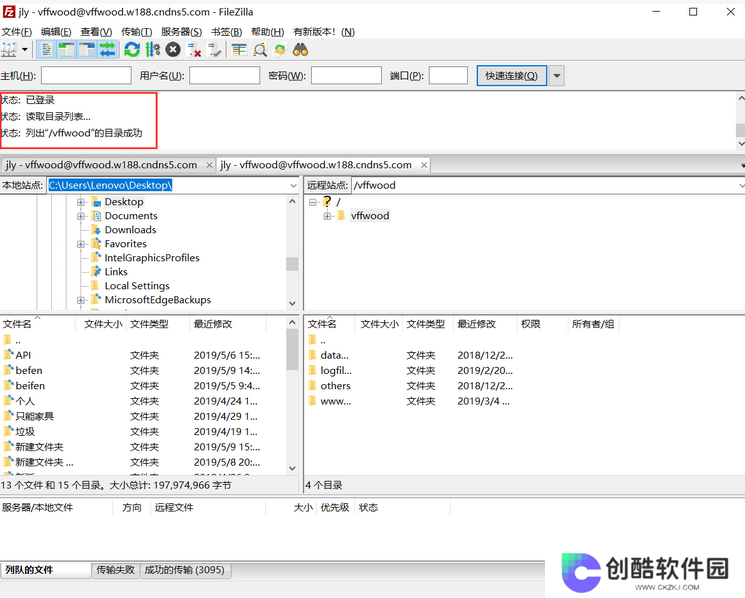
Task: Switch to the 传输失败 tab
Action: 115,570
